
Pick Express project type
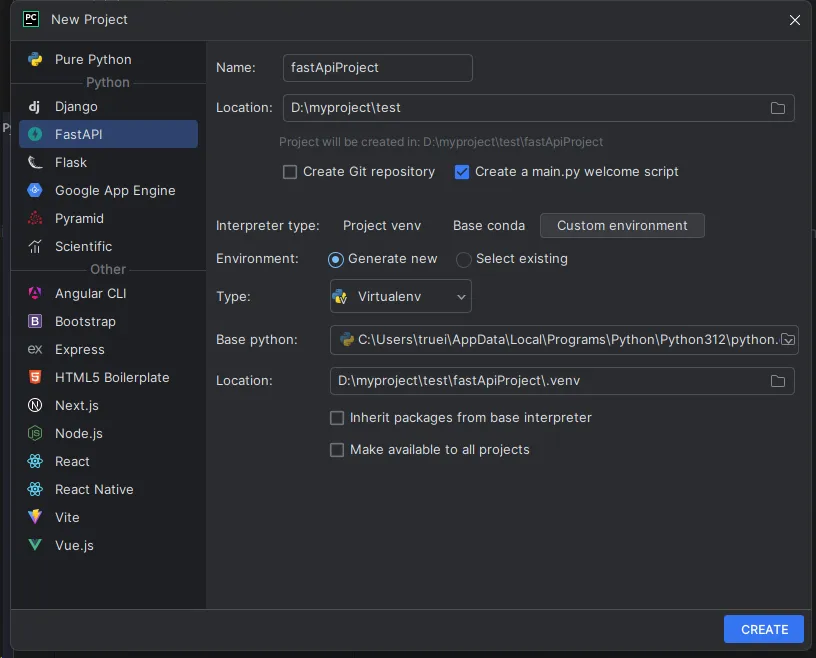pos(108,349)
